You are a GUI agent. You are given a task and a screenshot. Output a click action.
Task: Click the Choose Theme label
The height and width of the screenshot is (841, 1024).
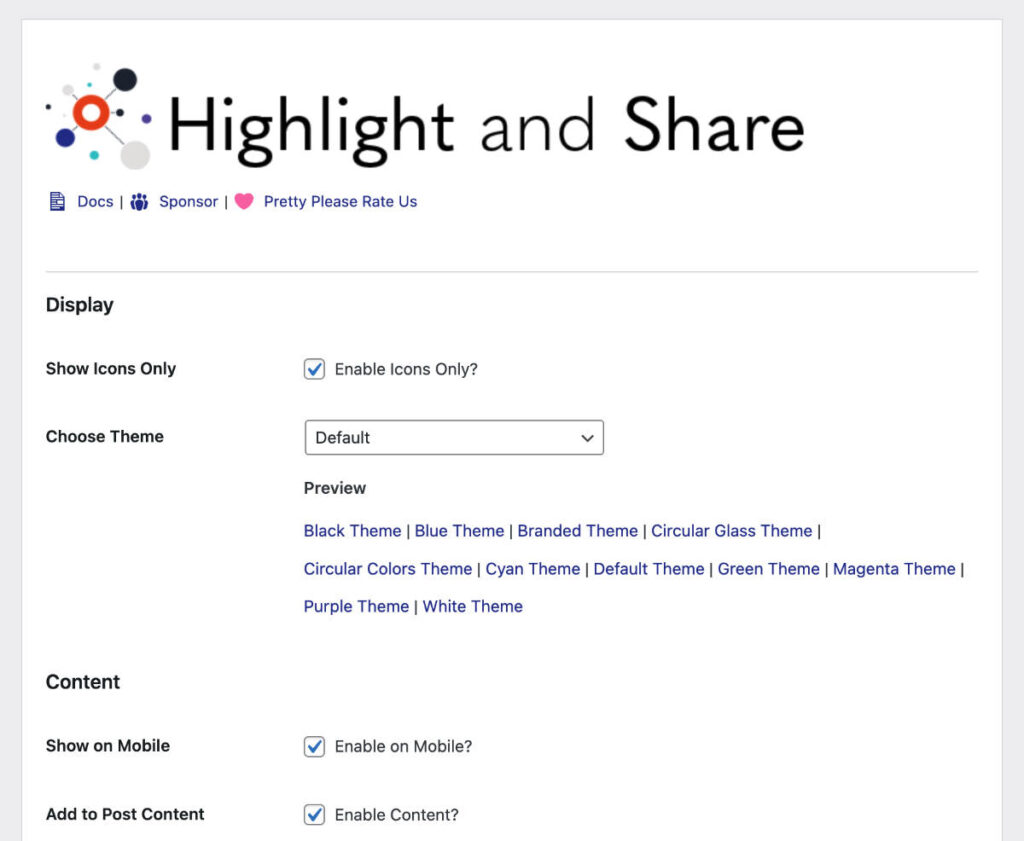[104, 436]
